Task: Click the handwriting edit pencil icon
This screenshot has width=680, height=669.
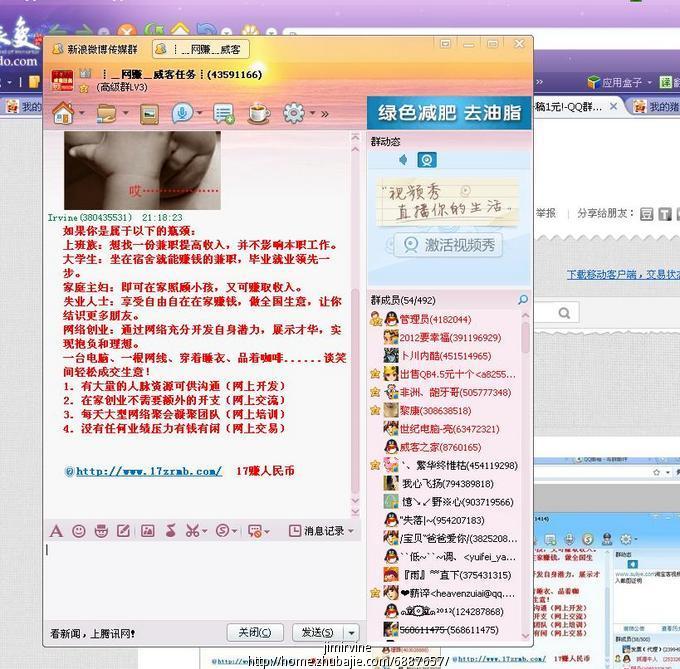Action: [x=124, y=531]
